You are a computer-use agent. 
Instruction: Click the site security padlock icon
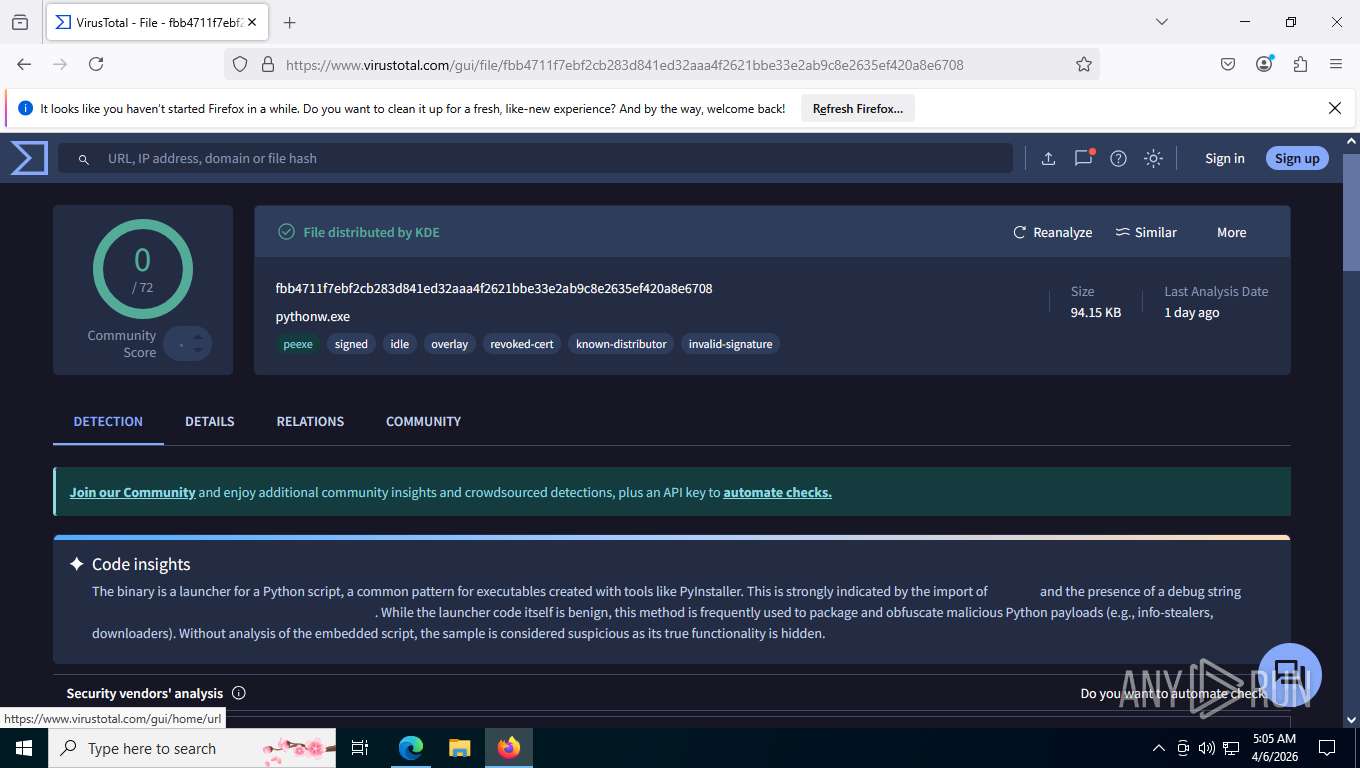[x=267, y=64]
